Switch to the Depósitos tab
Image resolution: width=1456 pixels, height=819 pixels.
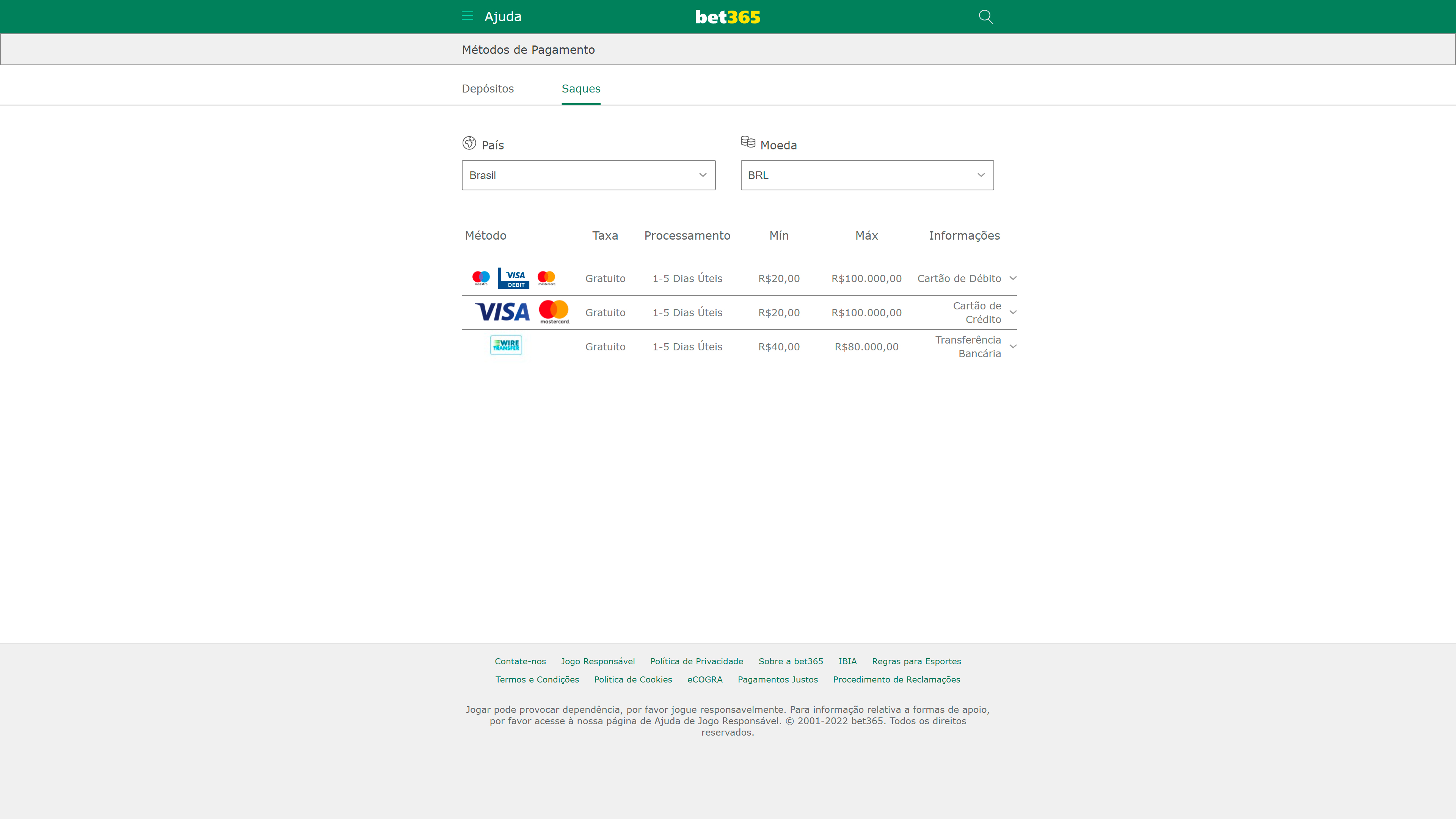[488, 89]
